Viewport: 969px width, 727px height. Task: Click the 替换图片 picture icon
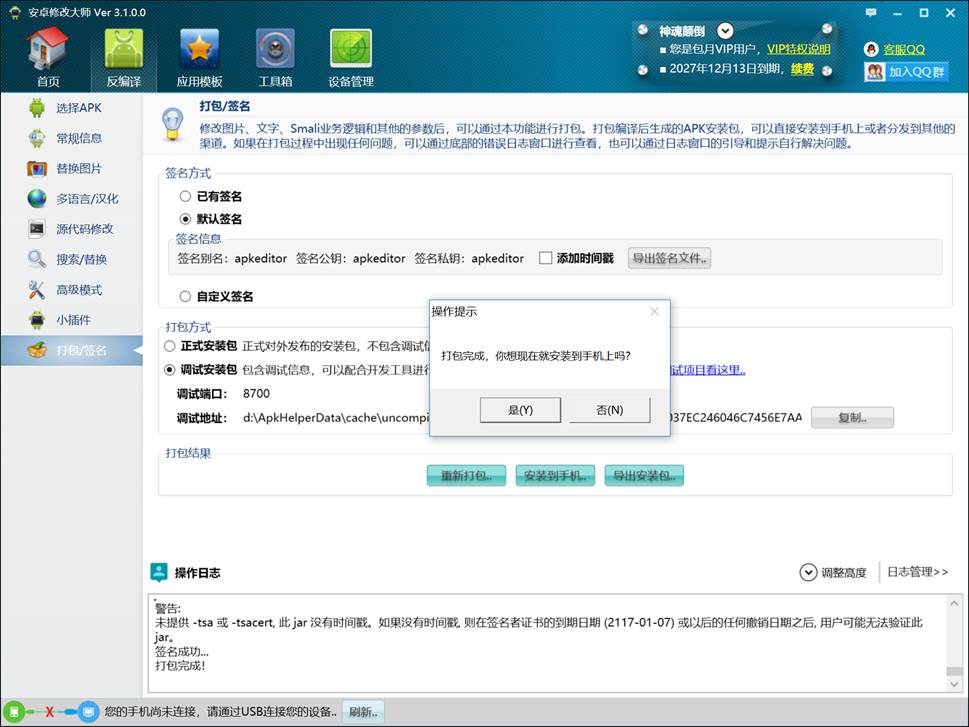(37, 168)
